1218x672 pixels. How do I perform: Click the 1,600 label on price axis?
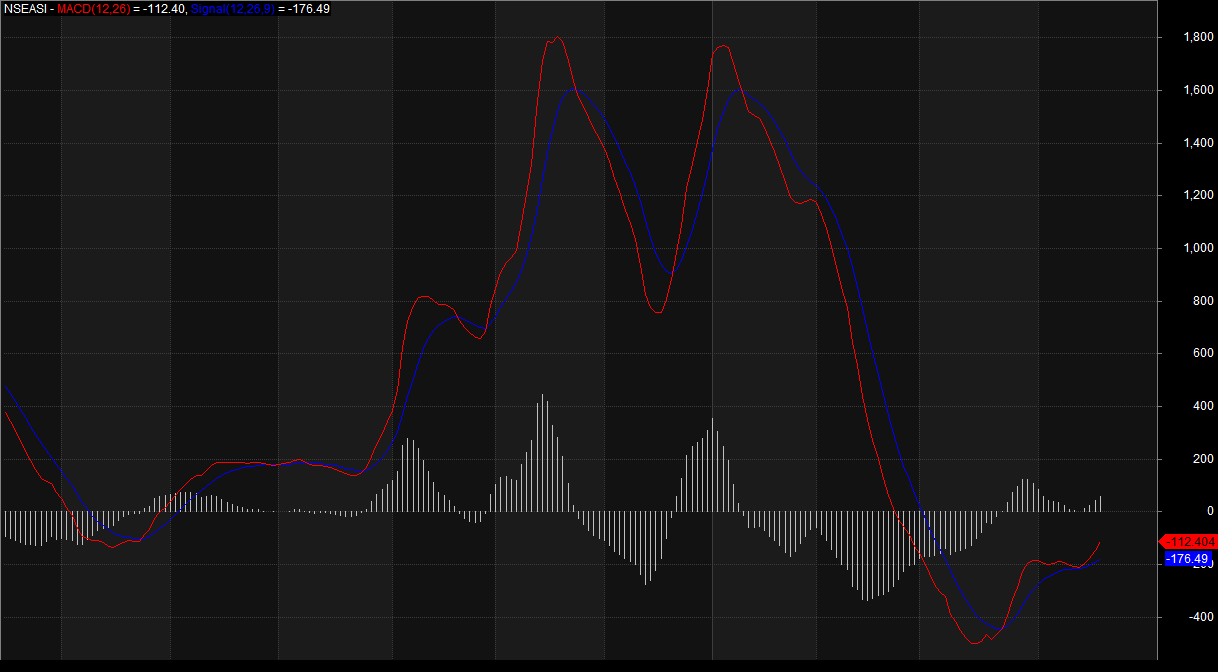(1198, 90)
